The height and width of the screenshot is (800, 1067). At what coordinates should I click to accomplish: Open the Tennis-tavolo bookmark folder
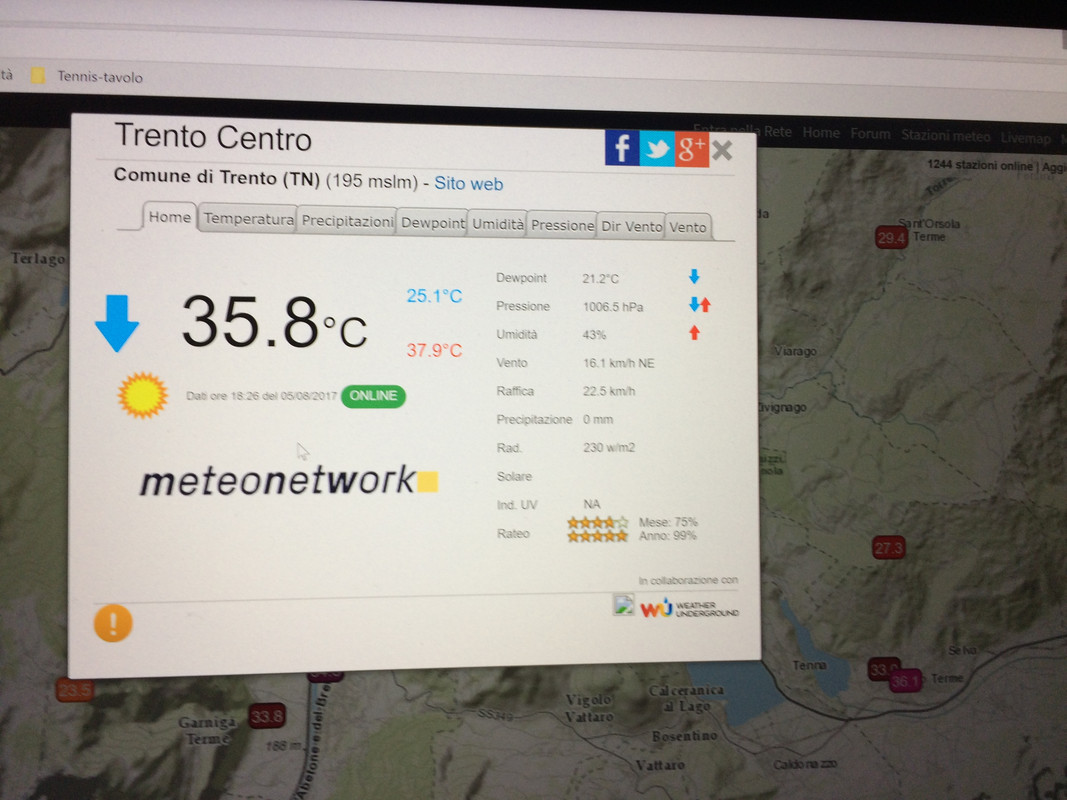(87, 76)
